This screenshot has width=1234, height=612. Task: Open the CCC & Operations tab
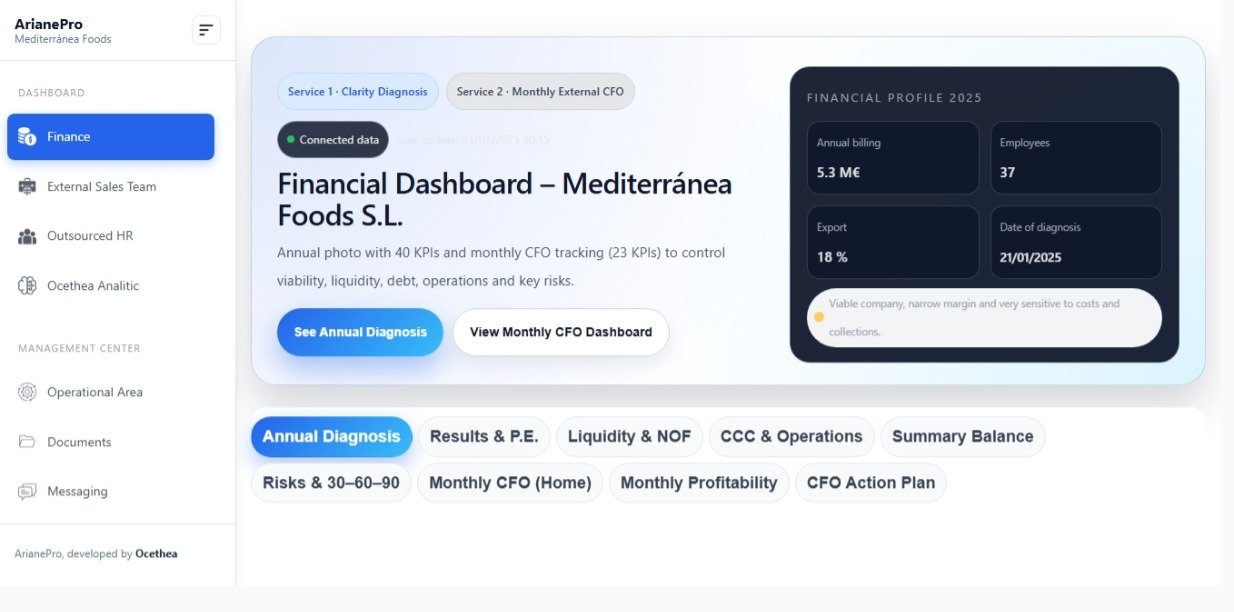791,437
